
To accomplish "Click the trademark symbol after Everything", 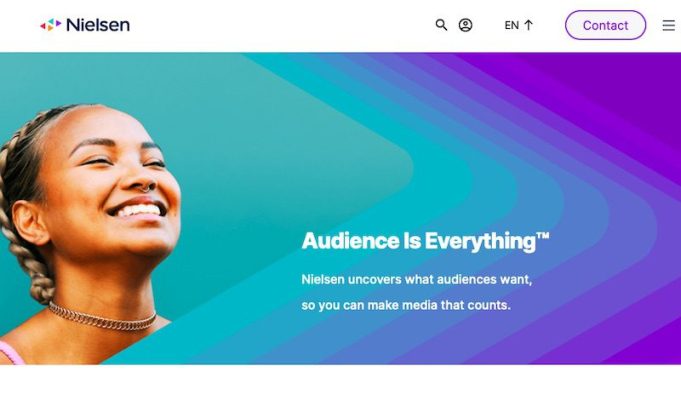I will 543,236.
